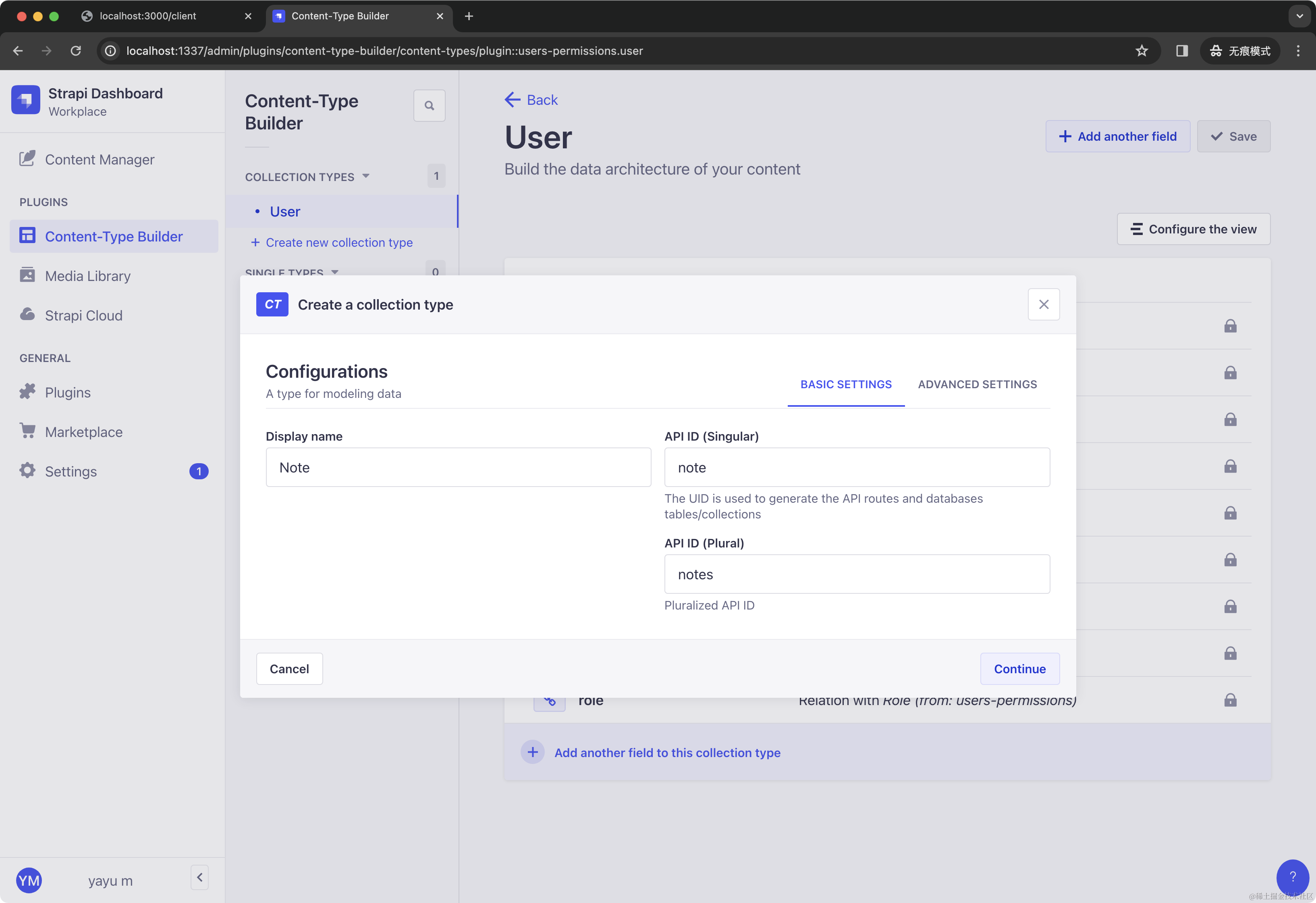Cancel the collection type dialog
The image size is (1316, 903).
pyautogui.click(x=289, y=669)
